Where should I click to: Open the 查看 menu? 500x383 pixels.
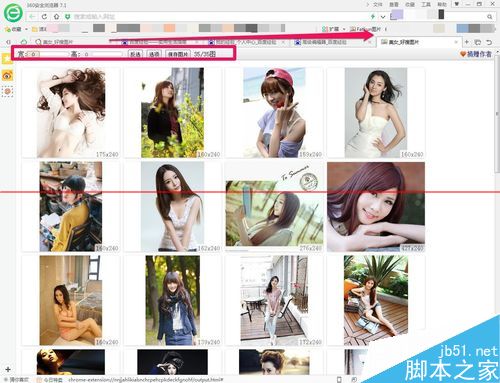(394, 4)
